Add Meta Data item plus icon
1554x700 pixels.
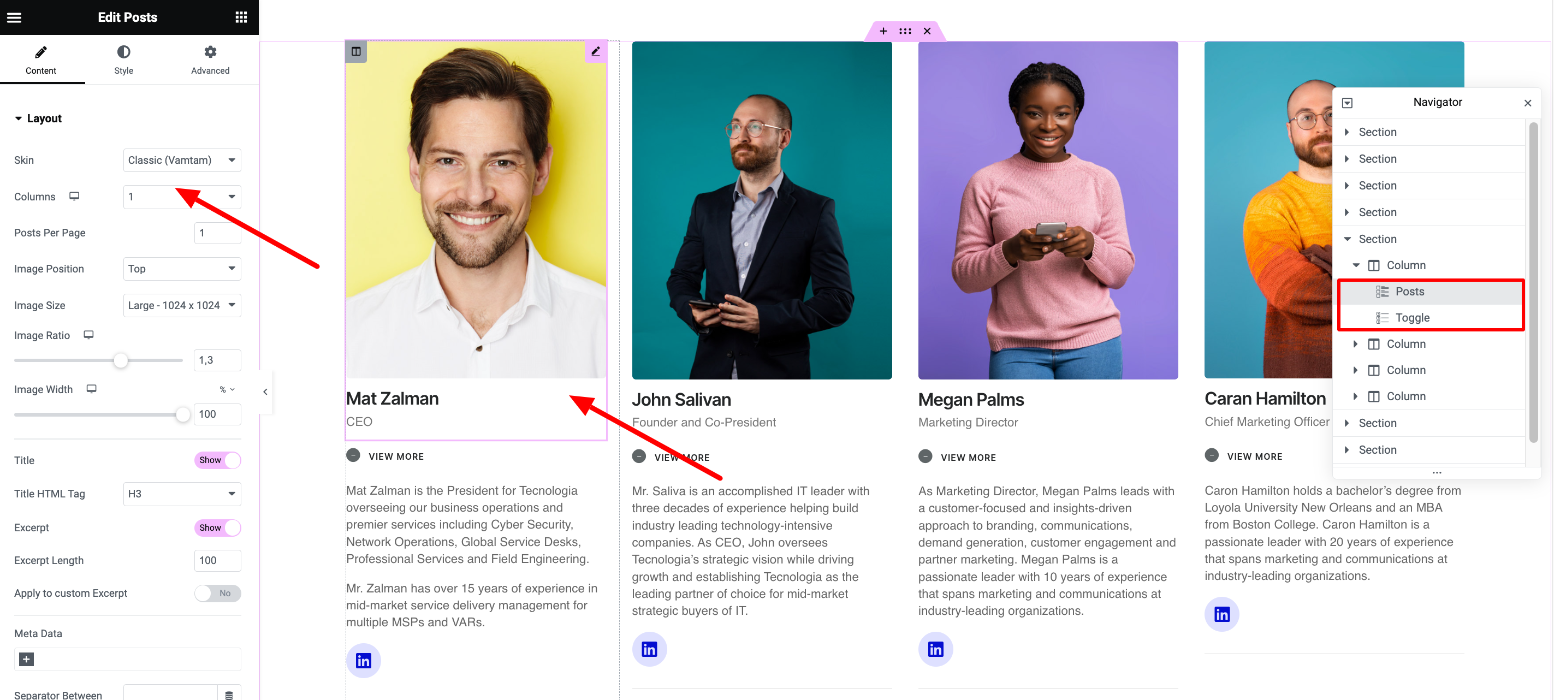click(27, 659)
